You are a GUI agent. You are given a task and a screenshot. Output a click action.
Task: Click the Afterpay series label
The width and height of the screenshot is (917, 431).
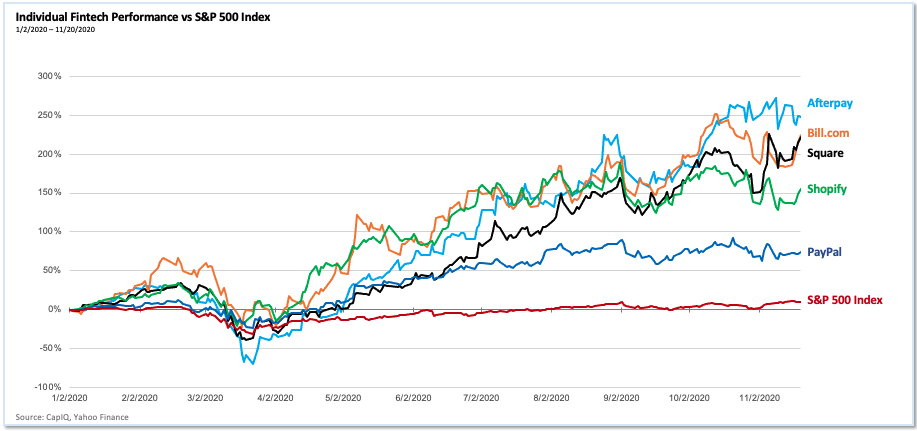[x=830, y=103]
